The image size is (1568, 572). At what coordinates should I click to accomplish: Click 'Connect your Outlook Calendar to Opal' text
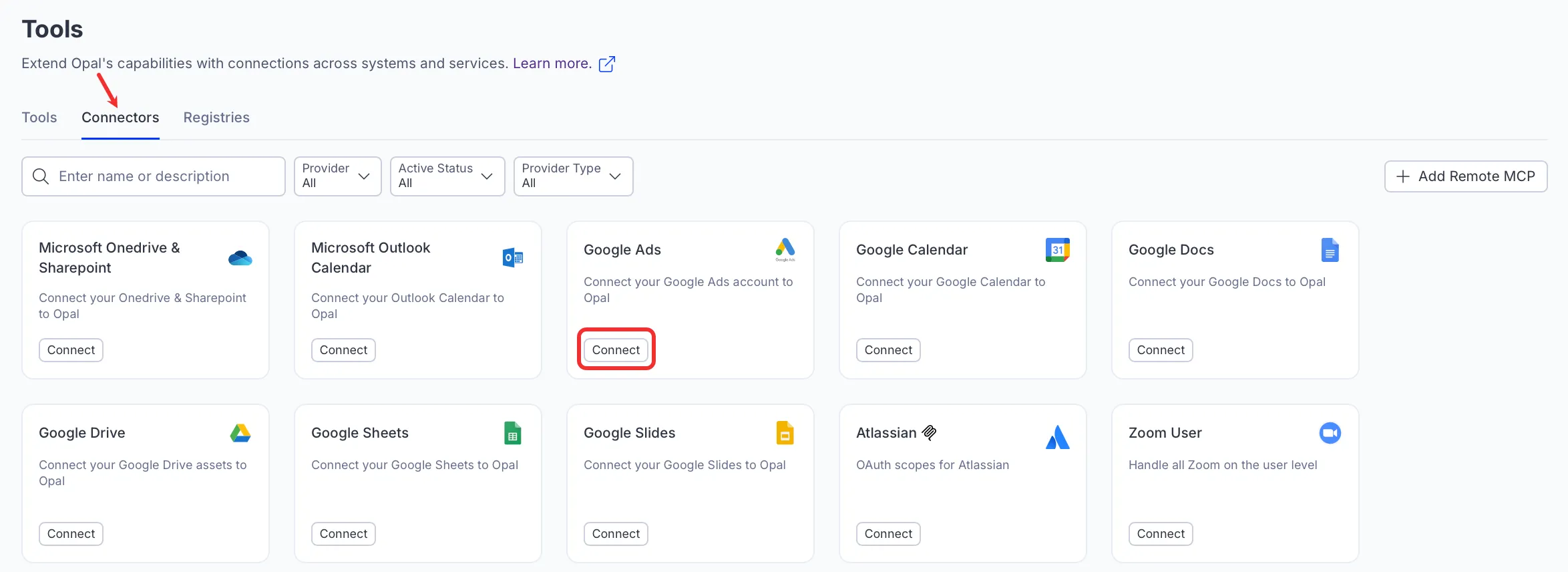(x=407, y=306)
